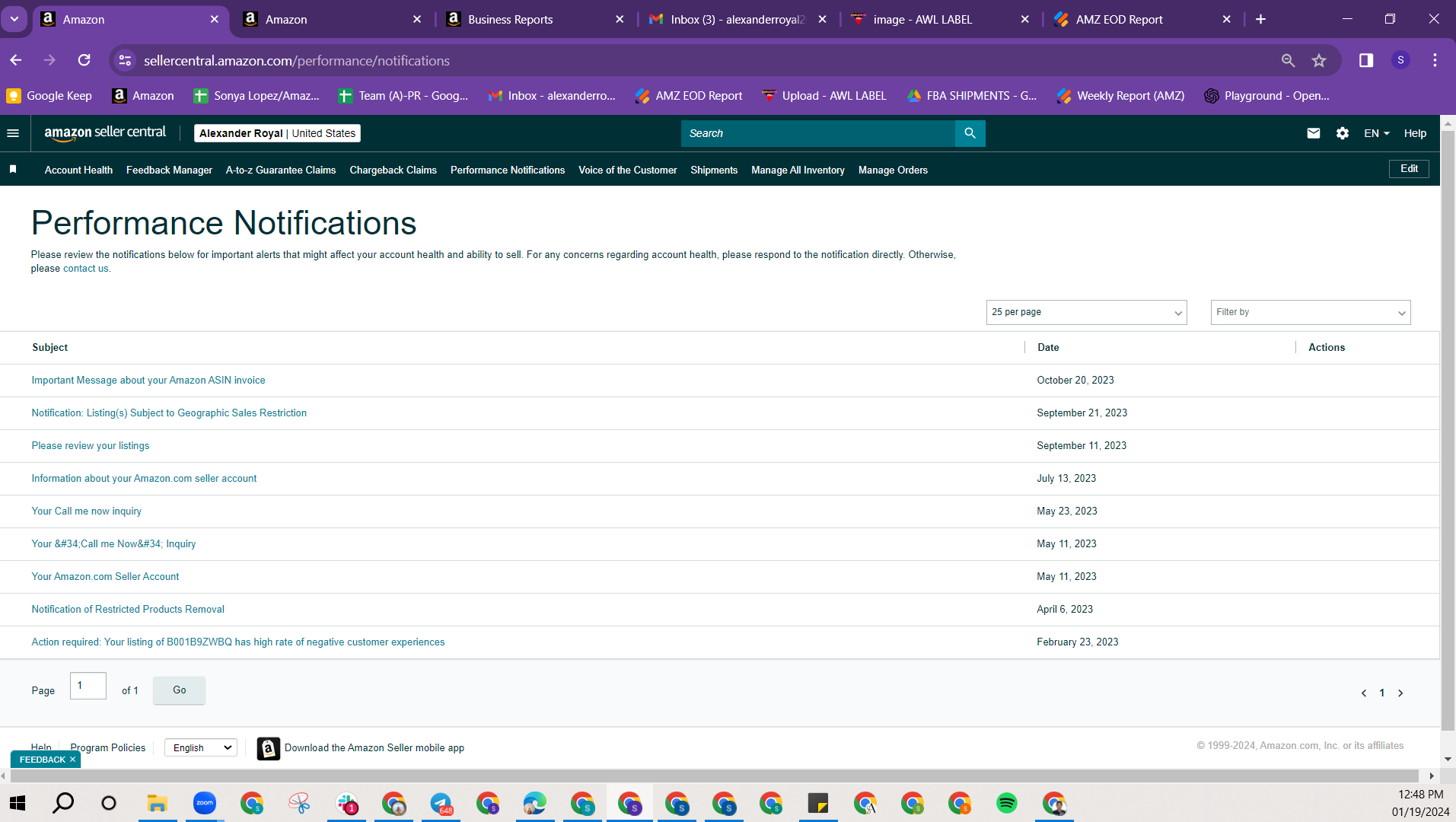Open Important Message about Amazon ASIN invoice
This screenshot has width=1456, height=822.
pos(148,381)
